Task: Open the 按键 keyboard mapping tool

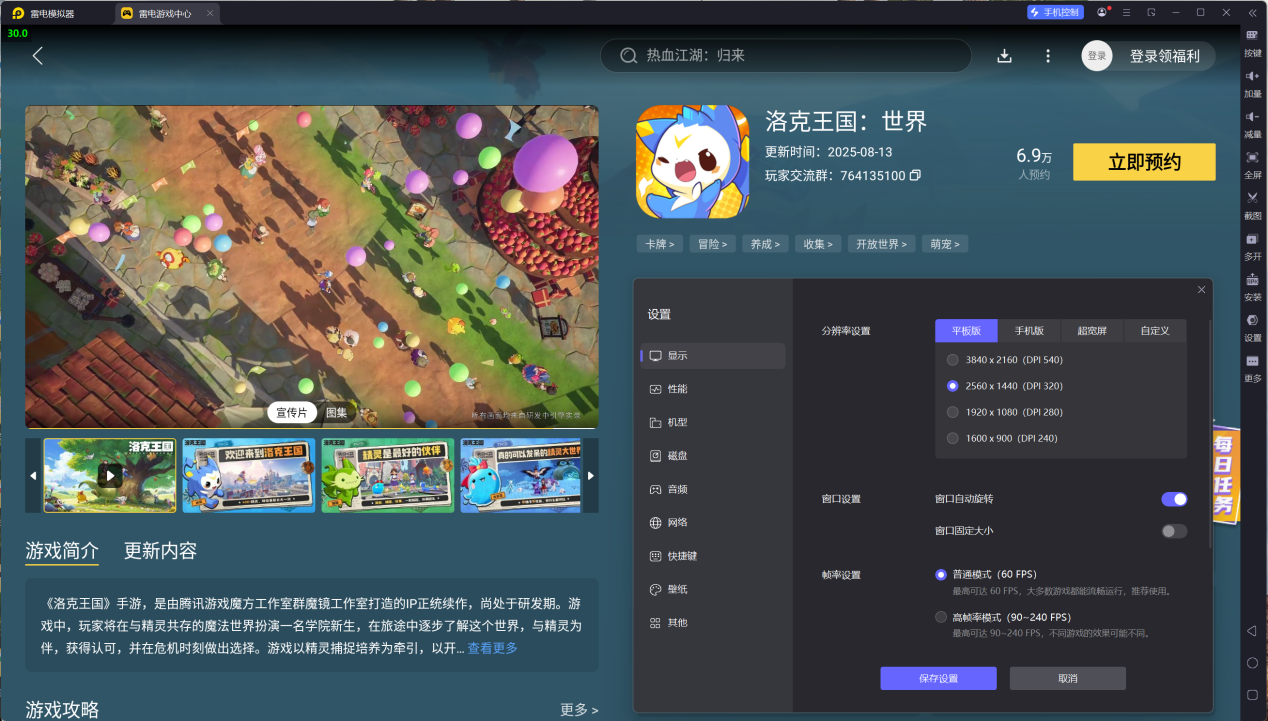Action: [x=1252, y=43]
